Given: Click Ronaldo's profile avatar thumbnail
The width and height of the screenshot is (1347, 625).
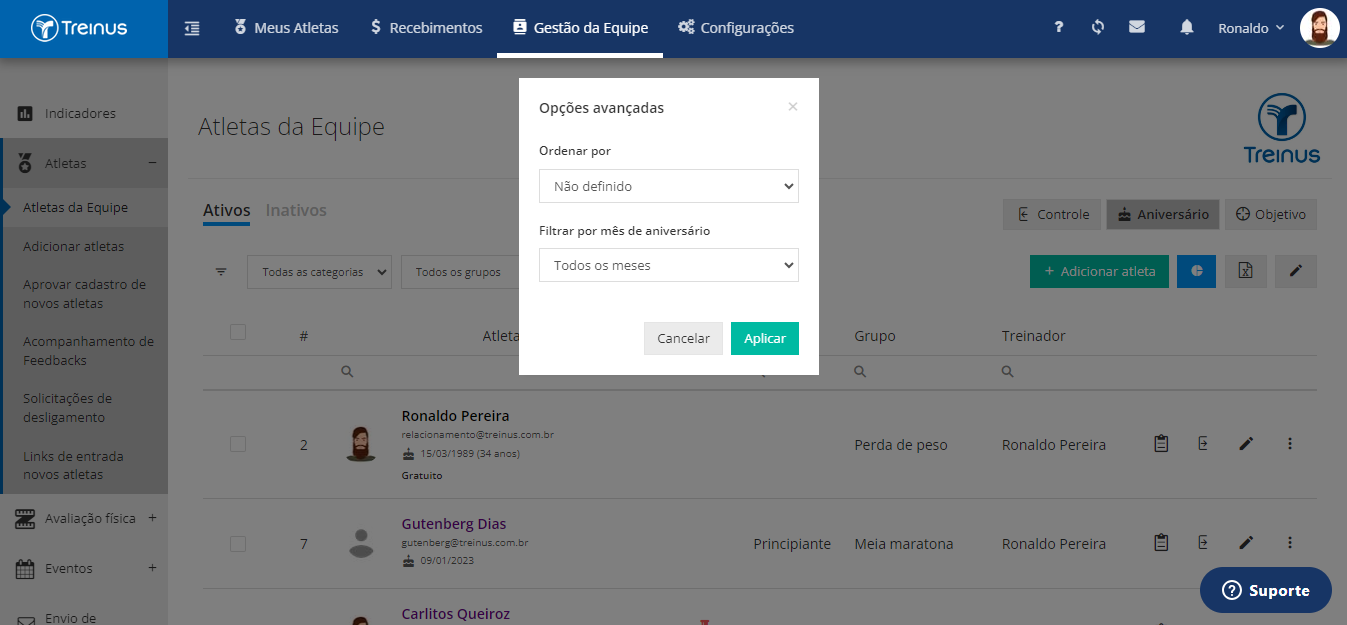Looking at the screenshot, I should click(x=1319, y=28).
